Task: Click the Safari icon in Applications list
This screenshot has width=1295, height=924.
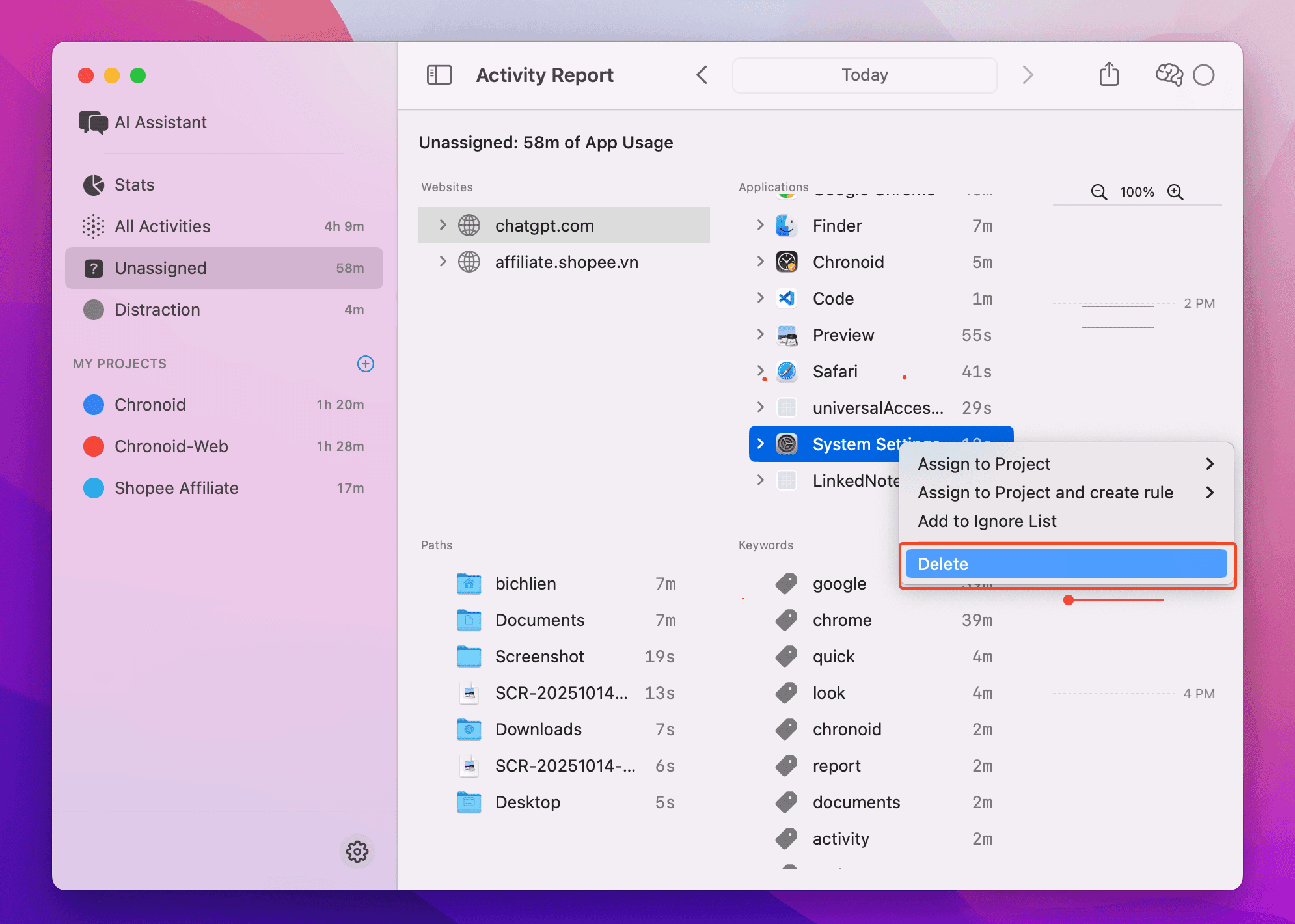Action: 786,371
